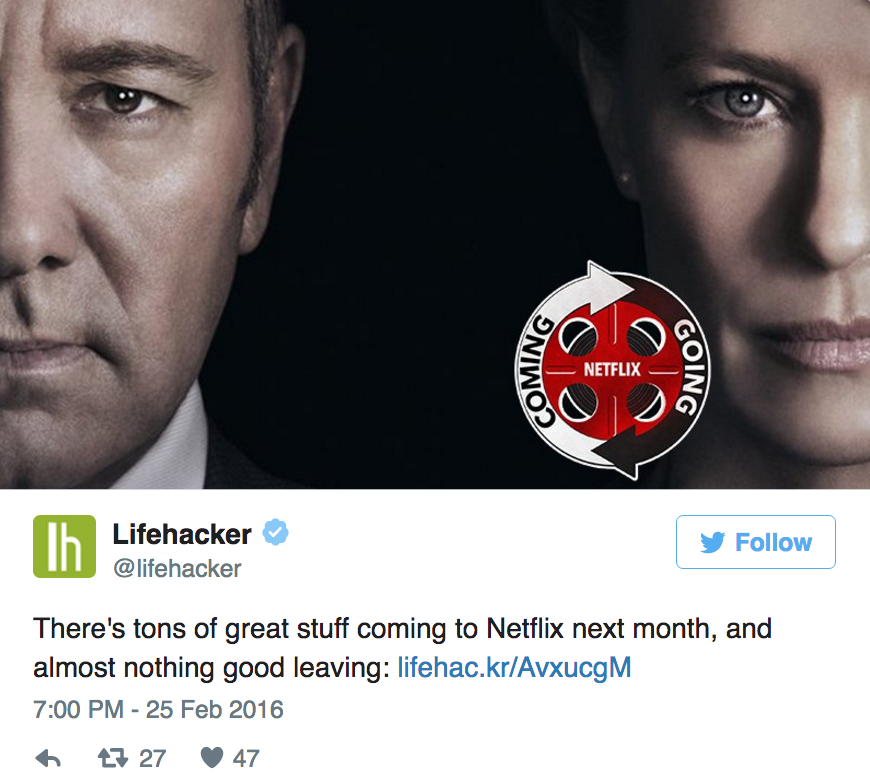Retweet using the retweet arrows icon
This screenshot has width=870, height=778.
click(x=113, y=758)
